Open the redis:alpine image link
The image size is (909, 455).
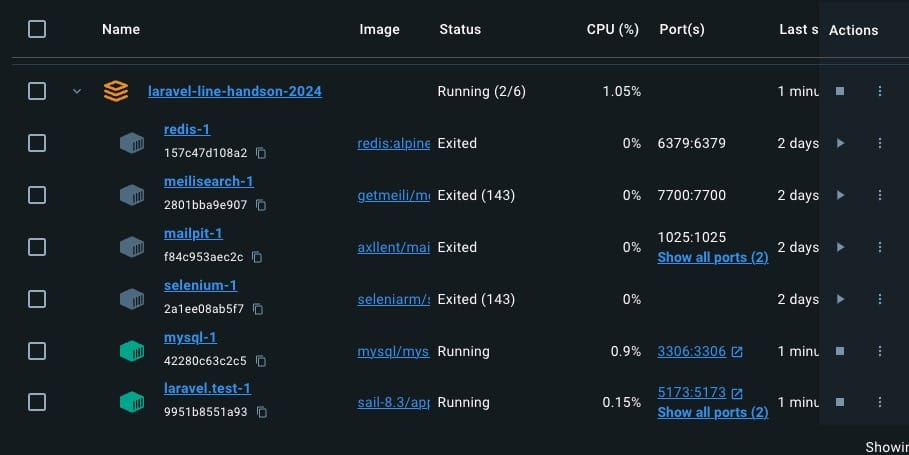(394, 143)
